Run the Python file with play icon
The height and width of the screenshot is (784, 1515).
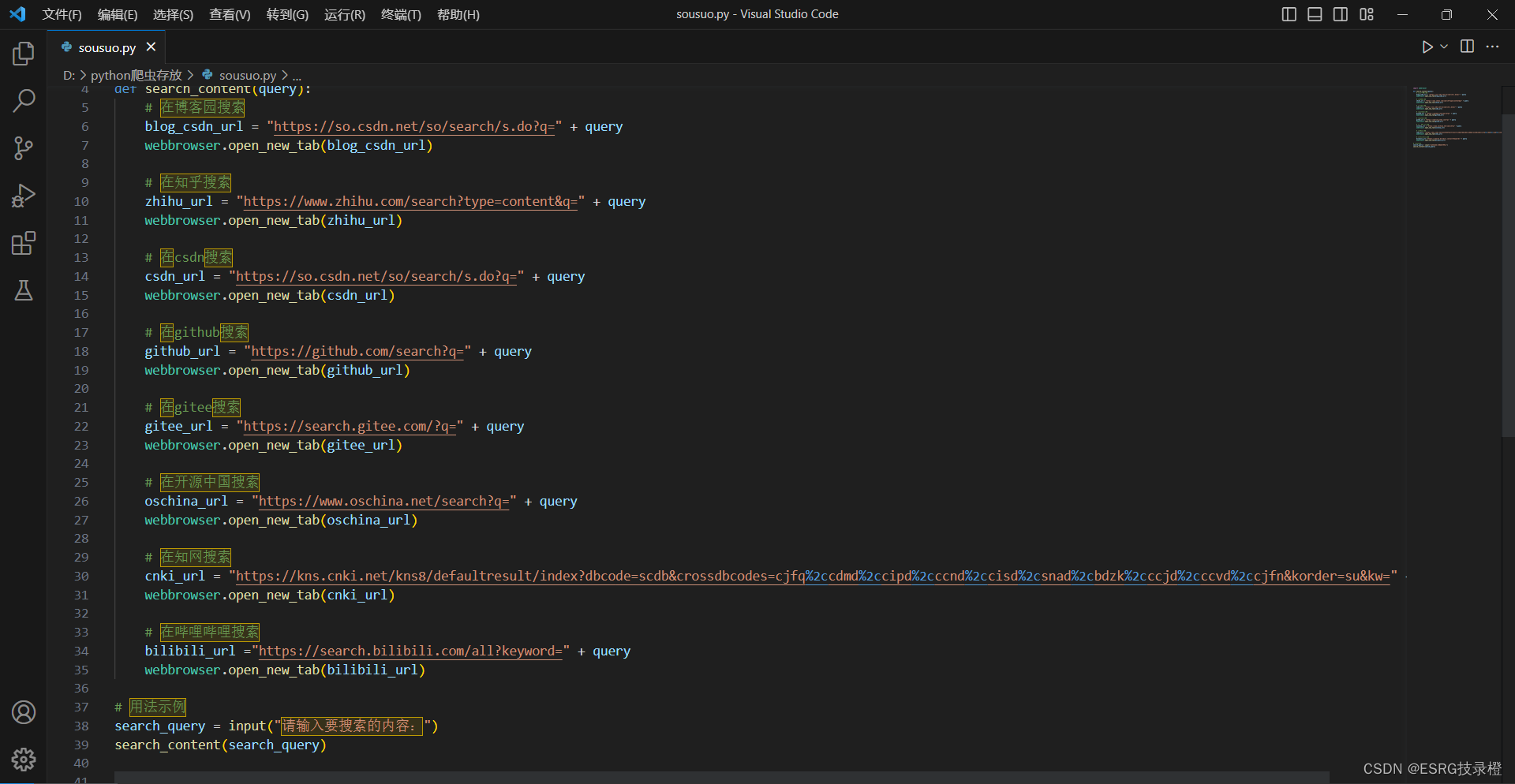[1427, 47]
